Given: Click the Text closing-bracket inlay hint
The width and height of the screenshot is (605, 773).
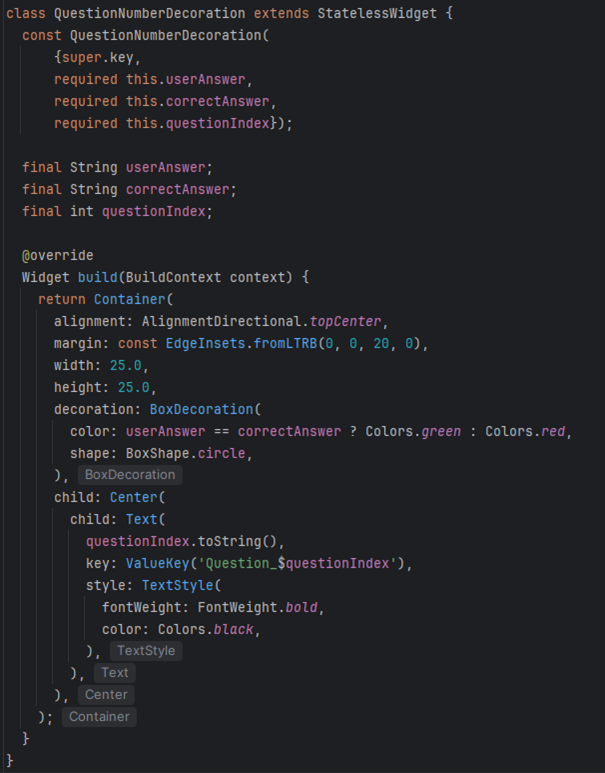Looking at the screenshot, I should (114, 673).
